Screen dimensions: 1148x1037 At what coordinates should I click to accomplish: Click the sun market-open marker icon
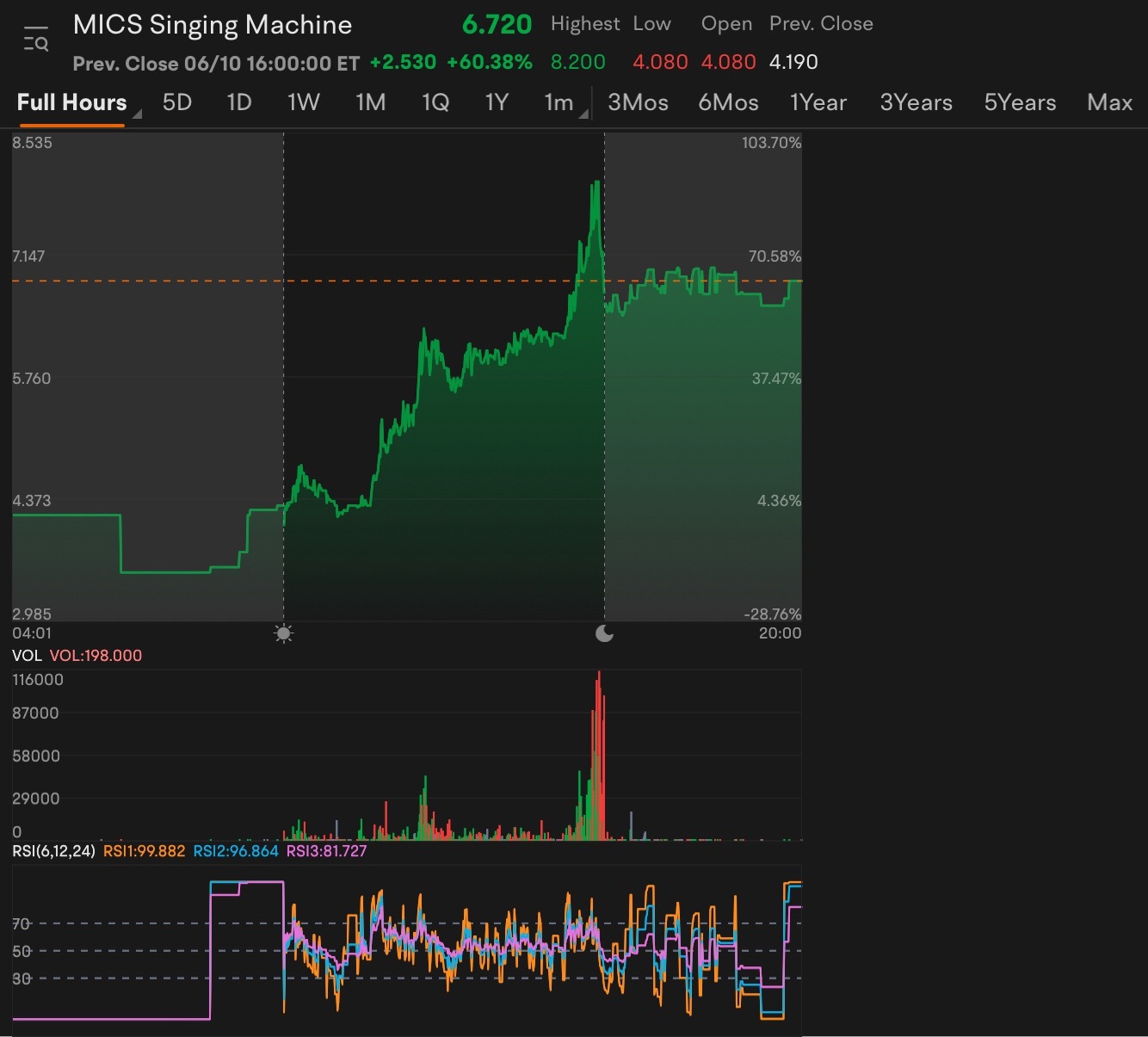(x=284, y=634)
